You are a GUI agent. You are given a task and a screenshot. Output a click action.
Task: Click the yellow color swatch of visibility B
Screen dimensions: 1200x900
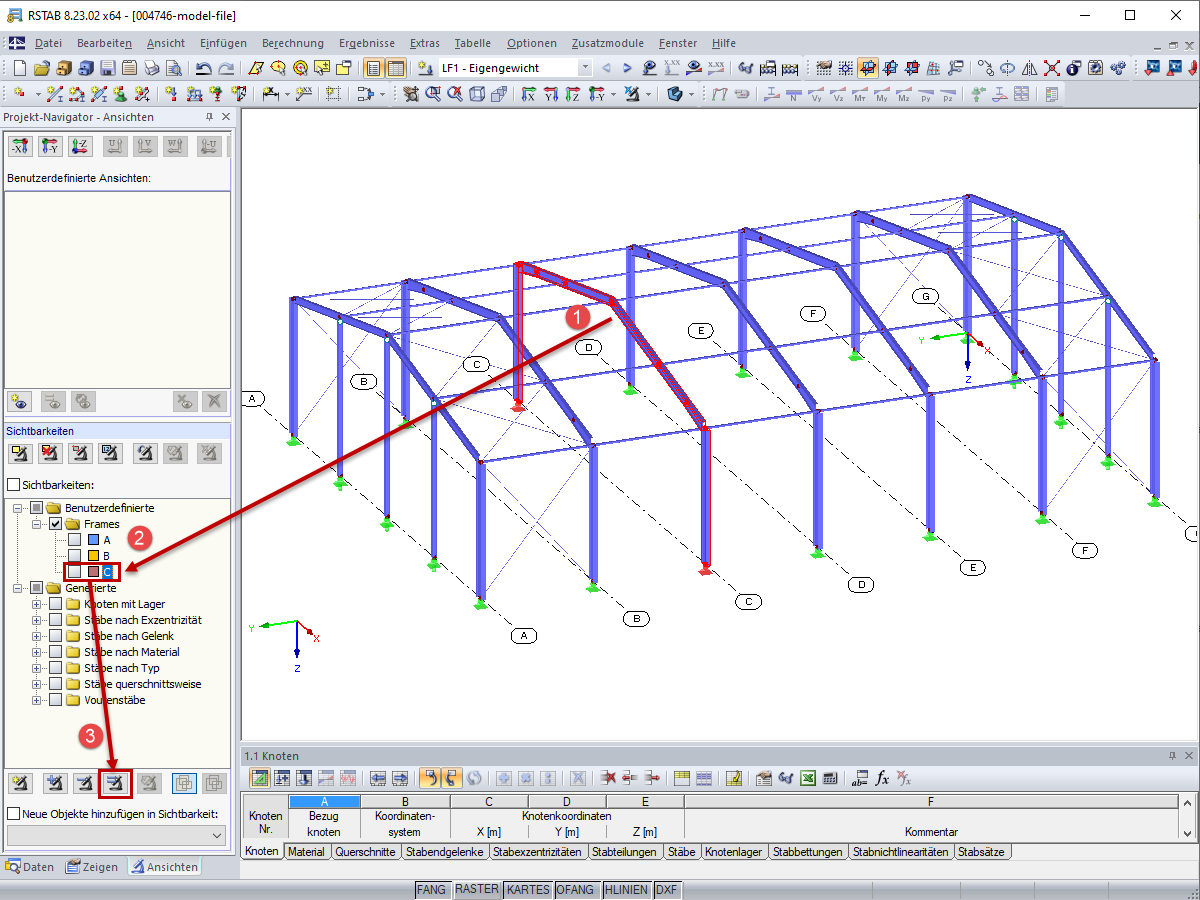(93, 556)
